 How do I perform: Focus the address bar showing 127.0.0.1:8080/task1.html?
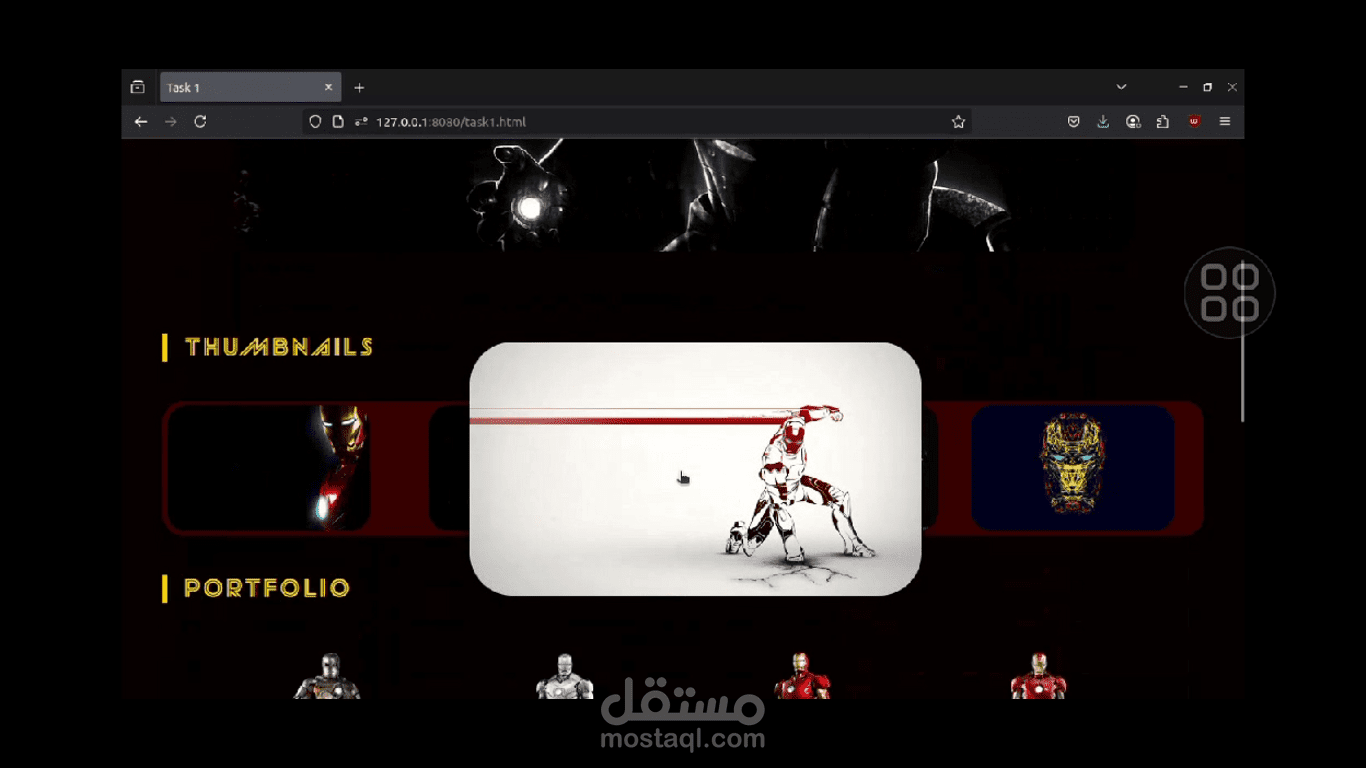tap(637, 122)
